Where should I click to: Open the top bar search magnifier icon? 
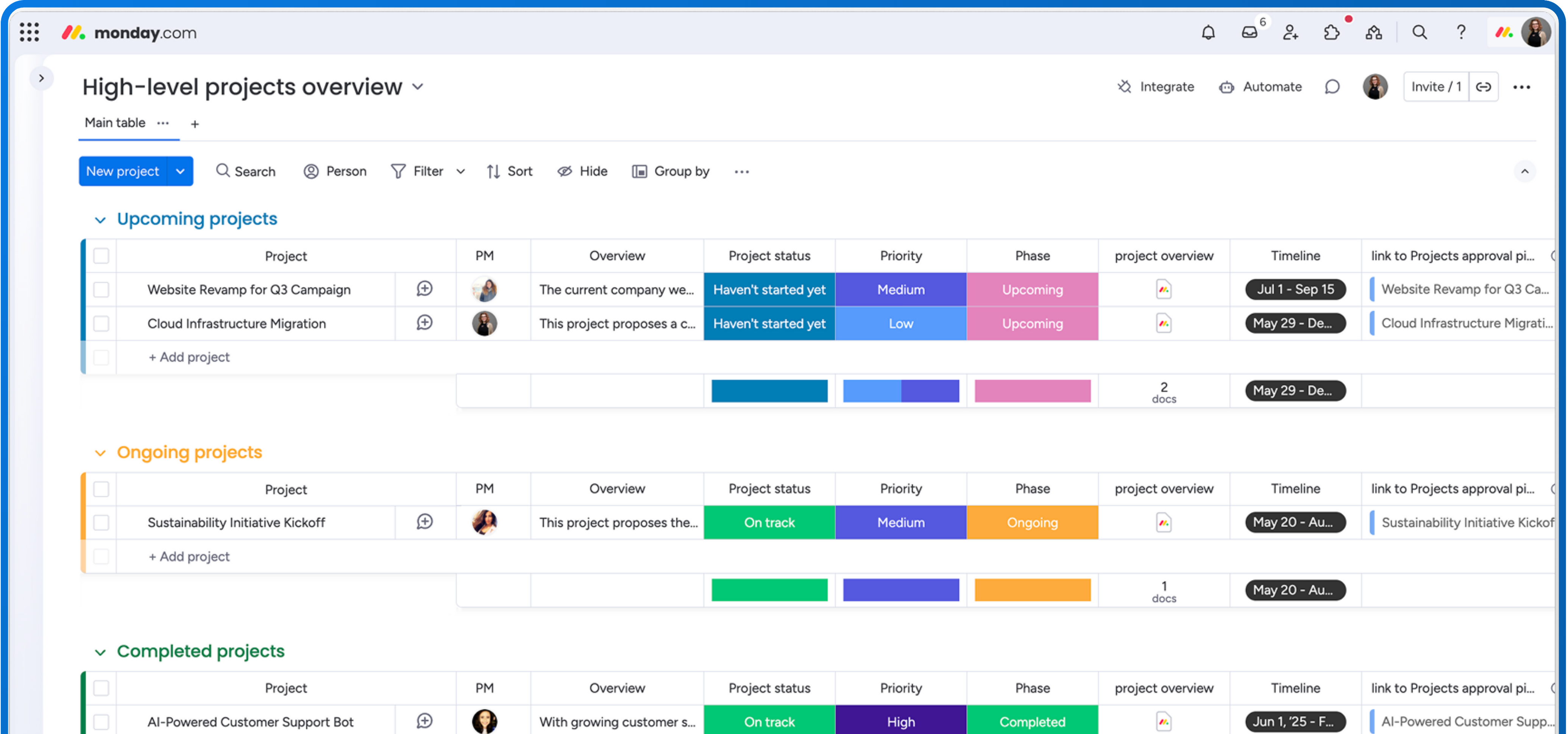point(1419,32)
